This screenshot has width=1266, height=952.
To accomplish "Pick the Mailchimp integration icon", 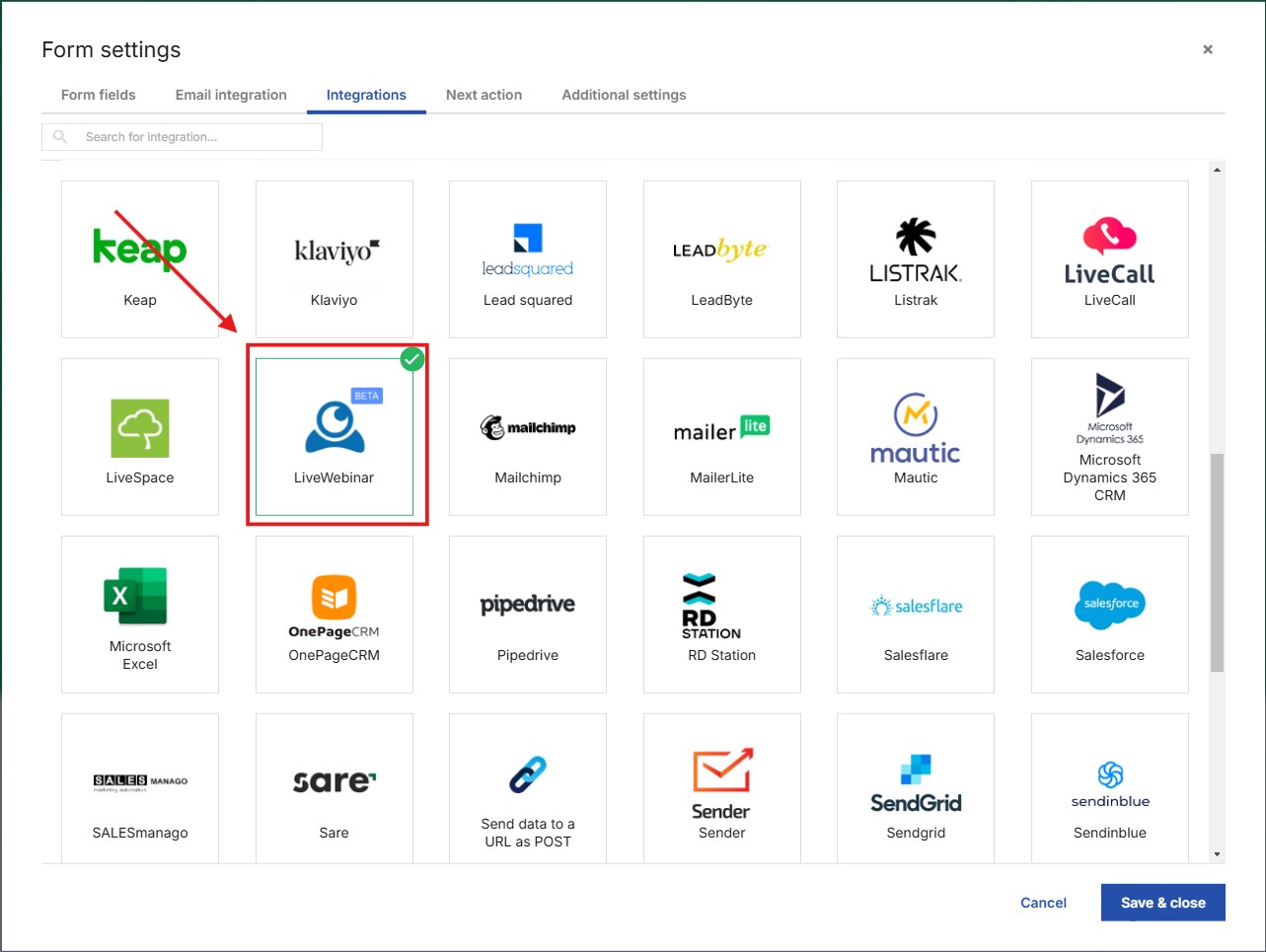I will pos(528,428).
